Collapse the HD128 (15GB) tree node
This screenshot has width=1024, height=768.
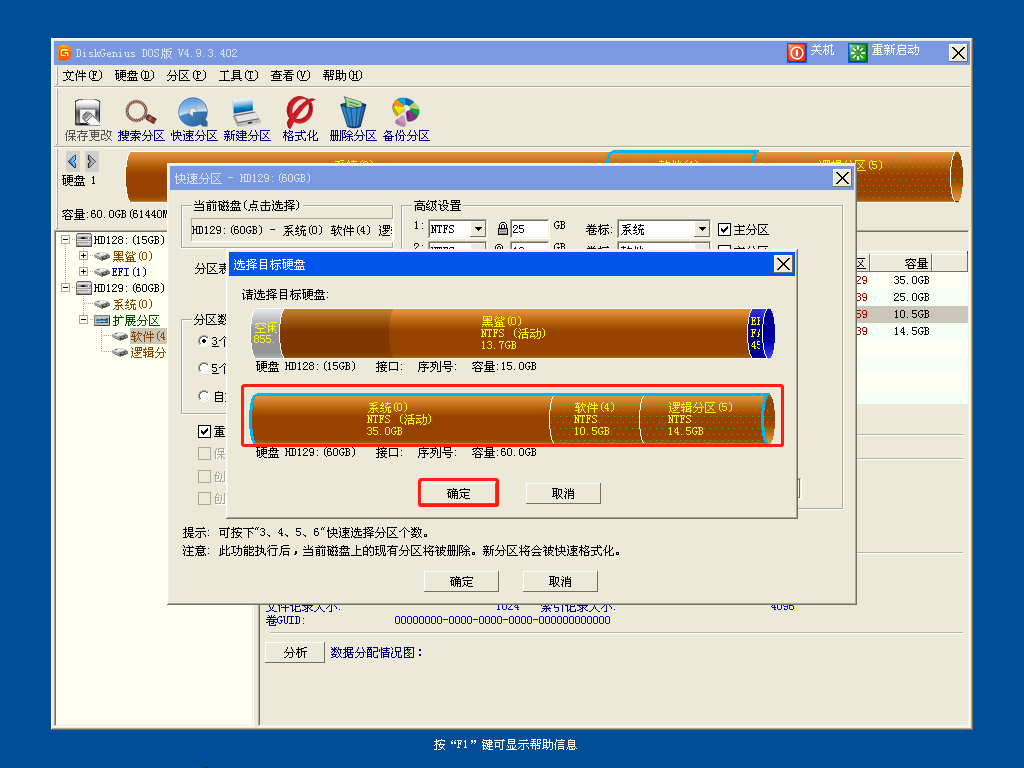(66, 240)
